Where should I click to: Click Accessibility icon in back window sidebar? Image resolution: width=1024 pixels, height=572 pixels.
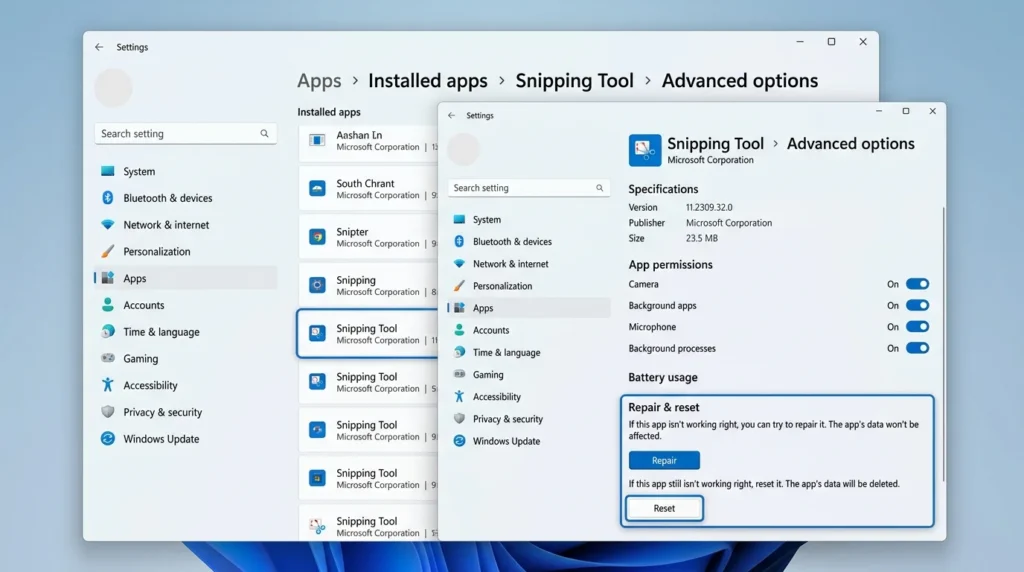point(108,385)
